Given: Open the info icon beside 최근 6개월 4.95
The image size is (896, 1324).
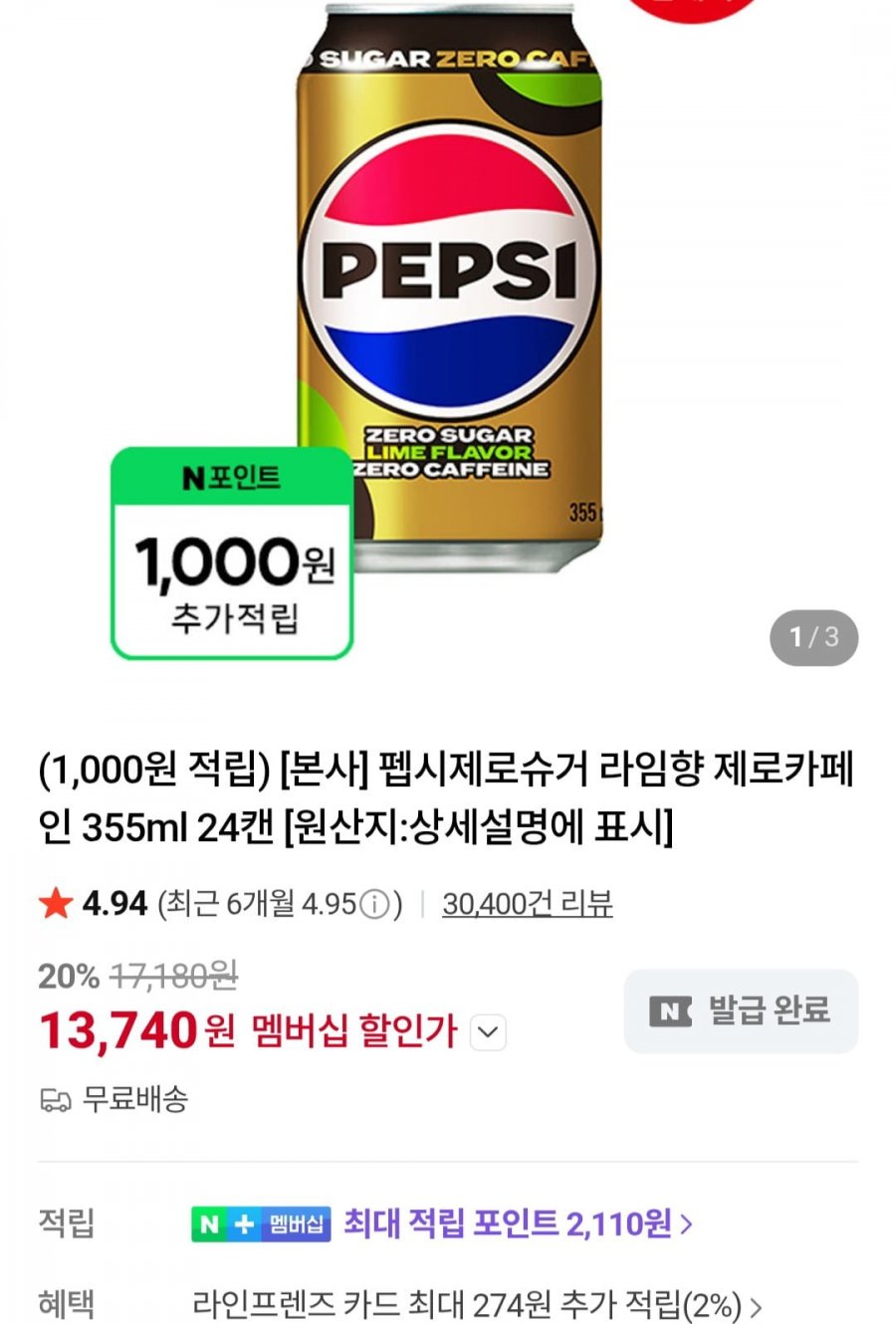Looking at the screenshot, I should coord(373,905).
